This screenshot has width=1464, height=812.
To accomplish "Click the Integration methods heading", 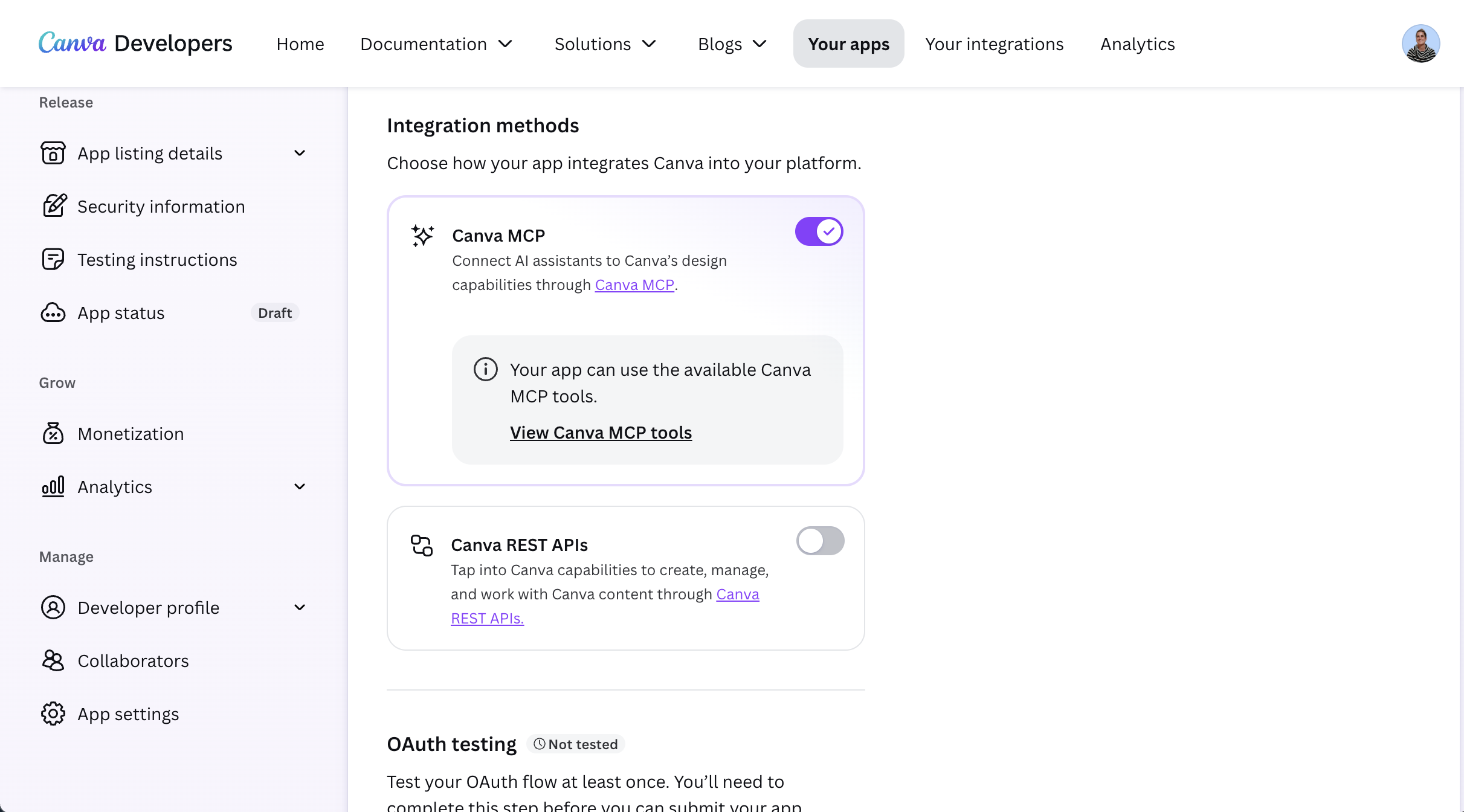I will pos(483,126).
